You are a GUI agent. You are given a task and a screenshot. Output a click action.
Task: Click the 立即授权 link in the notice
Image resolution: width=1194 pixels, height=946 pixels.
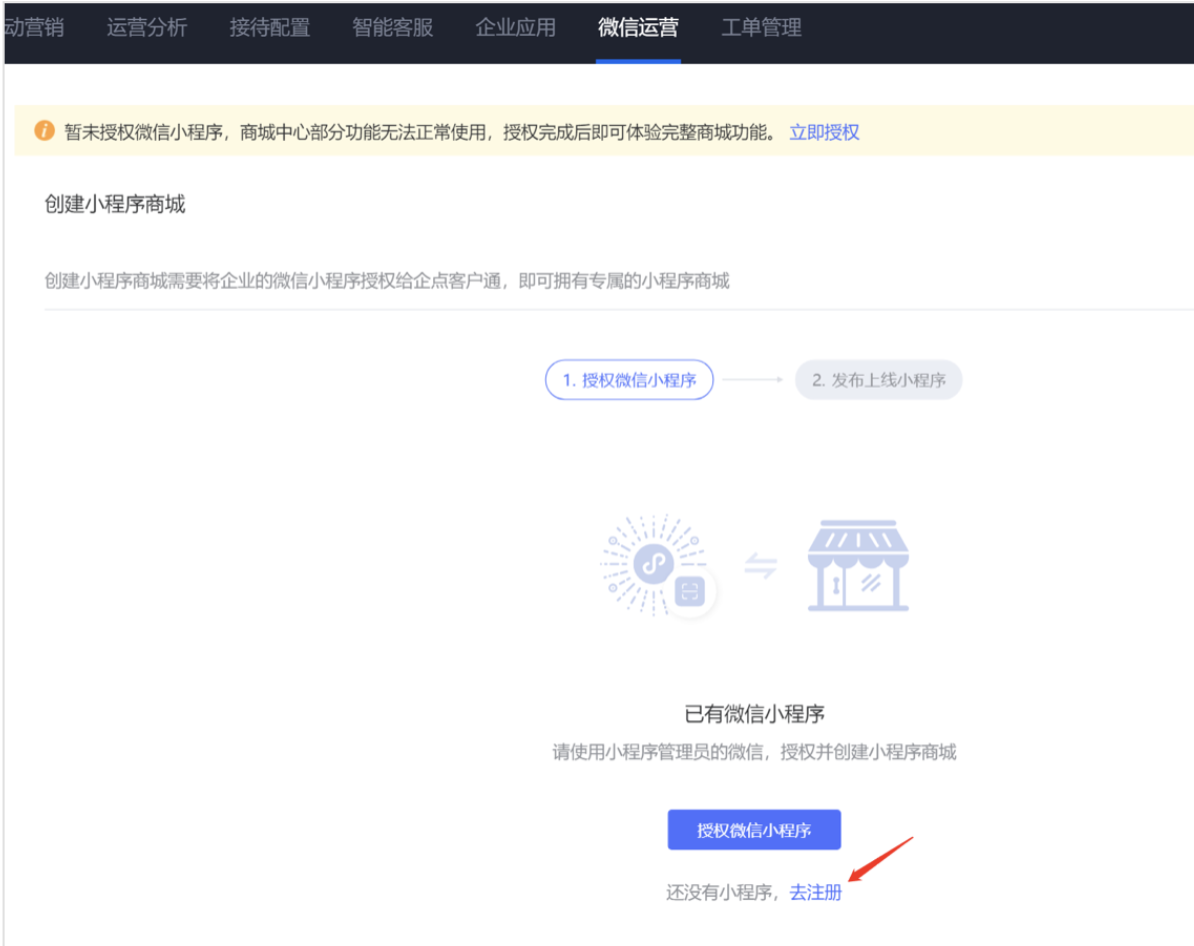824,133
